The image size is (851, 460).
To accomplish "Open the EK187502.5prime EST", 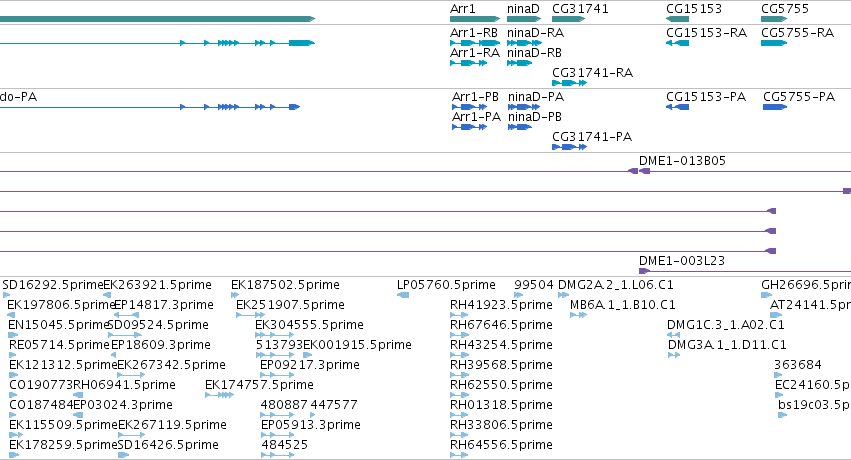I will 285,285.
